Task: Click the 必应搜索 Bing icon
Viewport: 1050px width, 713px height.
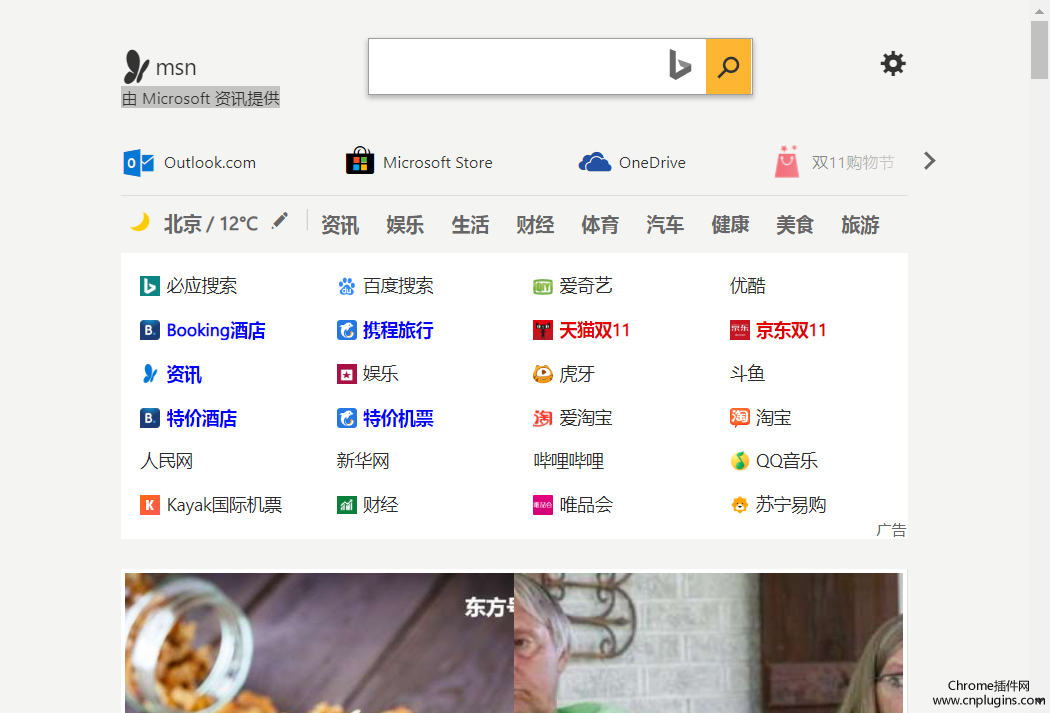Action: (x=149, y=286)
